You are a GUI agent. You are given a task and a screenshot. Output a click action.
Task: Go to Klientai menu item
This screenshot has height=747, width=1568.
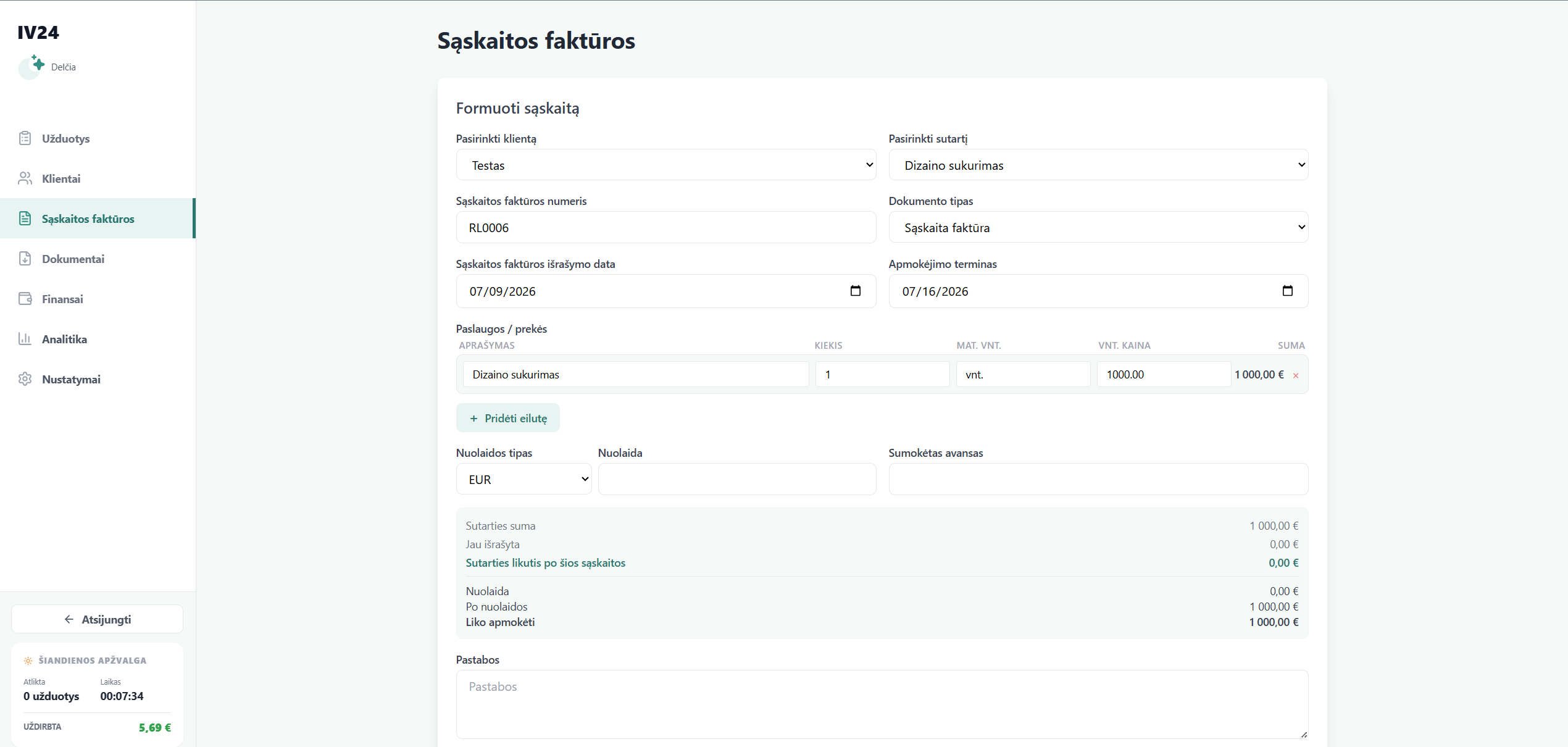click(x=98, y=178)
